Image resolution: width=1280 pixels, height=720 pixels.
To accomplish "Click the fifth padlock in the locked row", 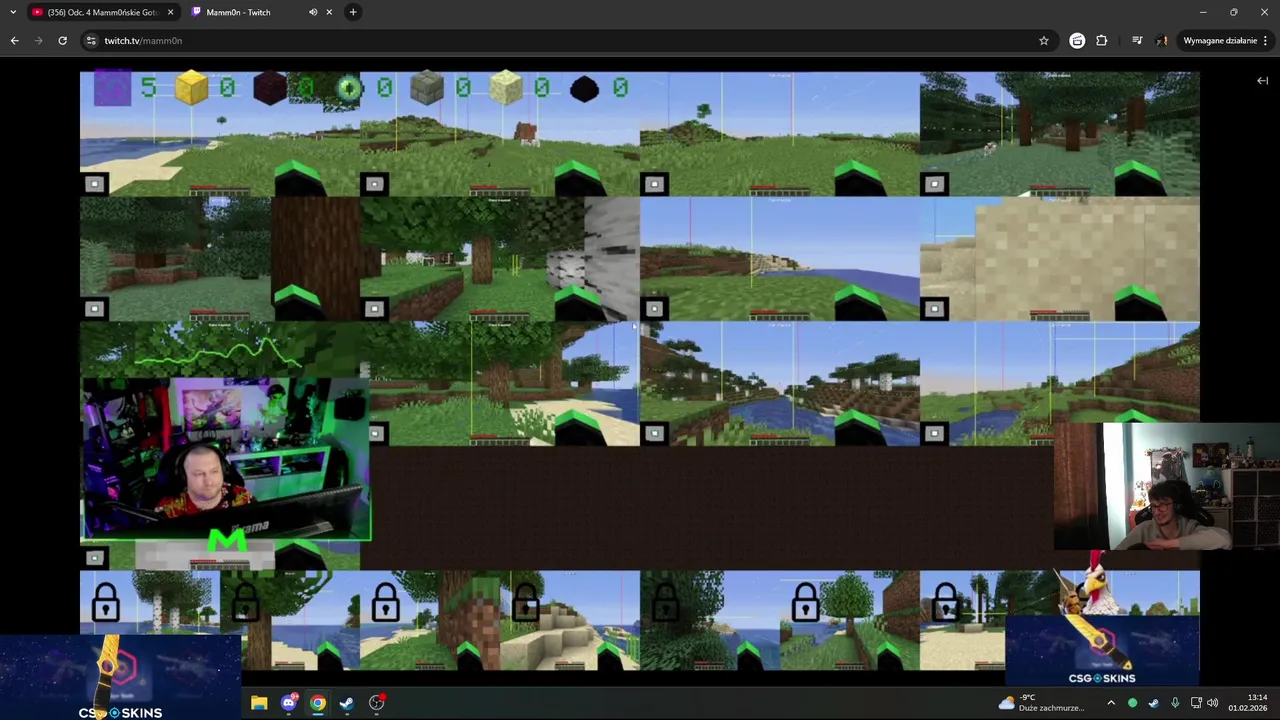I will (x=666, y=603).
